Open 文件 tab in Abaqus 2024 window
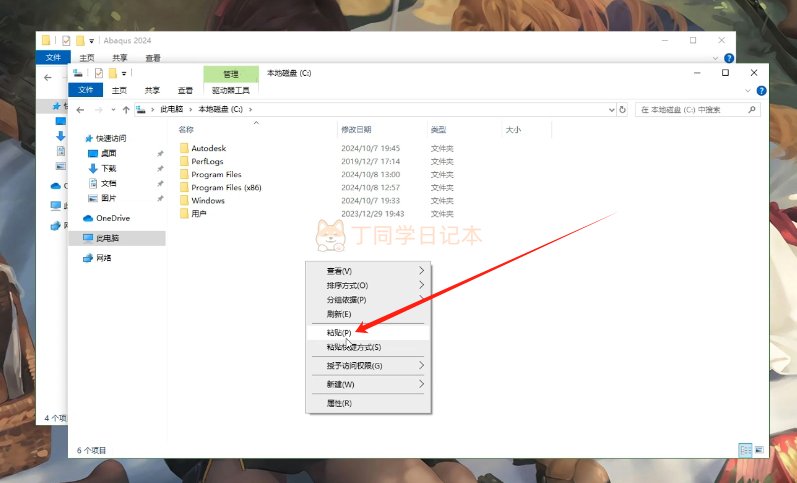 click(53, 57)
